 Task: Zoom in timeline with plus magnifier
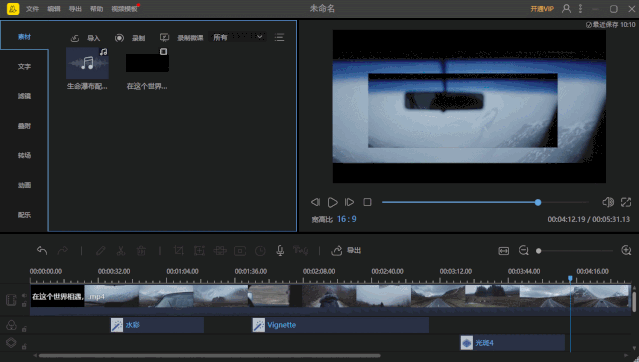[626, 250]
